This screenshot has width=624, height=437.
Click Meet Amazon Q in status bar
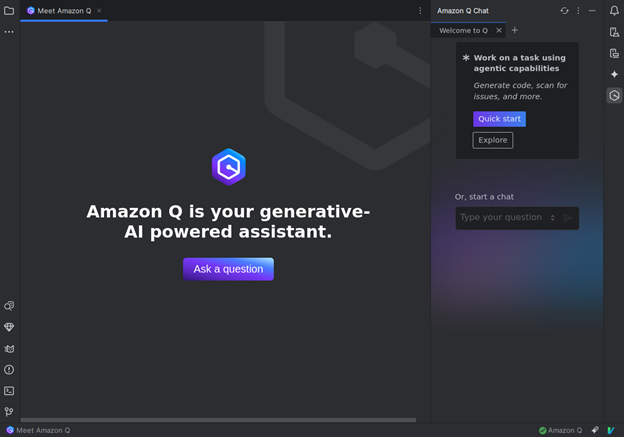[x=38, y=430]
